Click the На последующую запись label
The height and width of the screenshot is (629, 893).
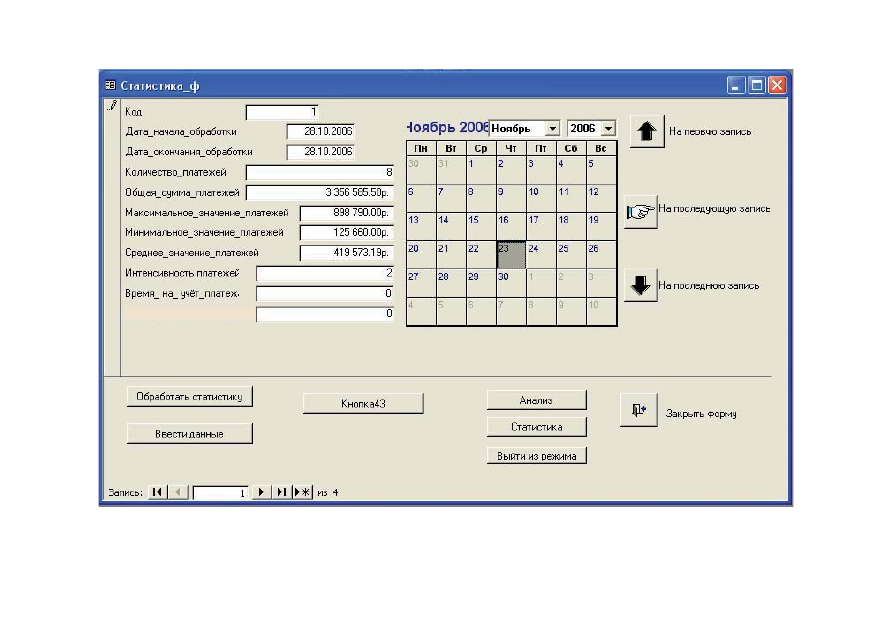[714, 209]
